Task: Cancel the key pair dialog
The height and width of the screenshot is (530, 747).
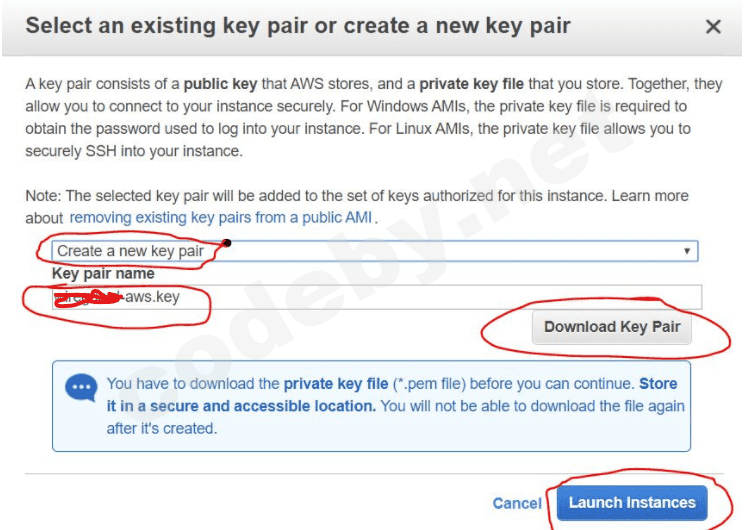Action: (517, 503)
